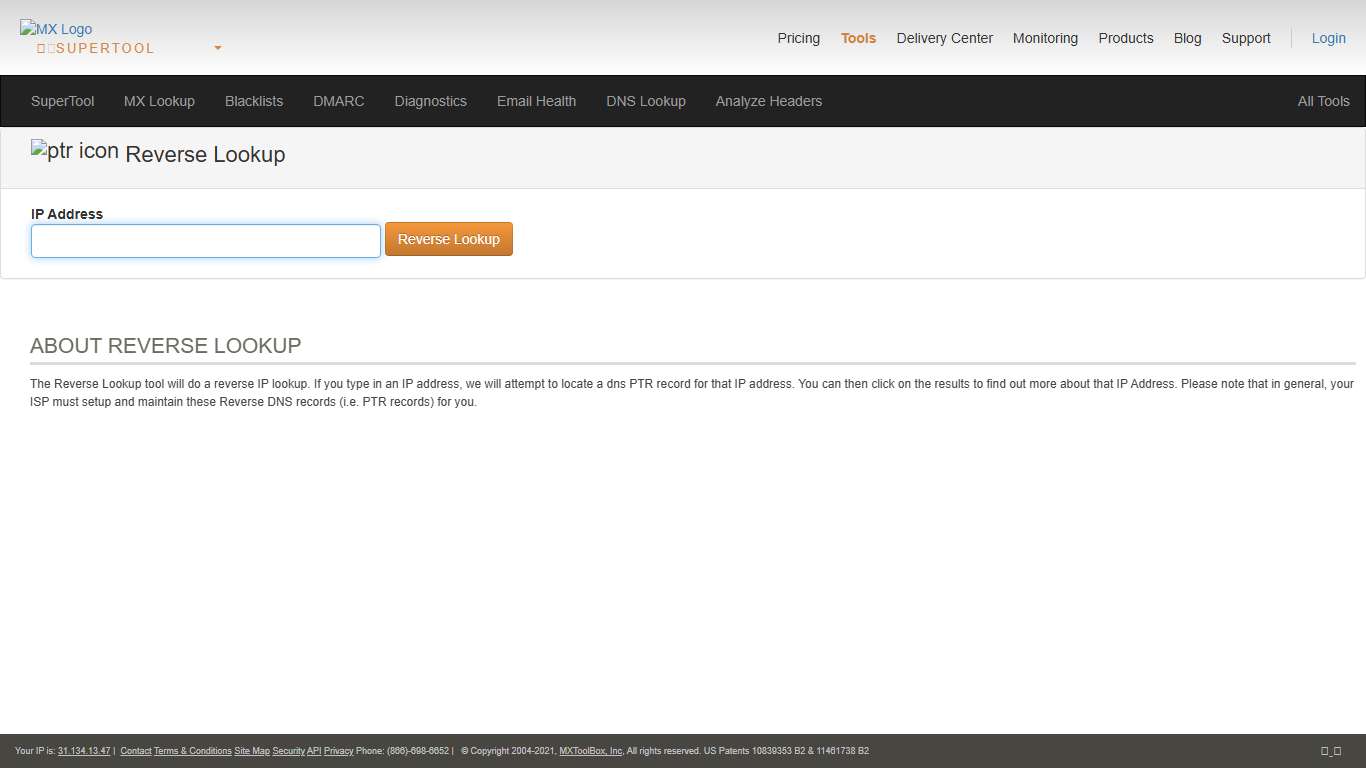Select the Email Health tab

(536, 101)
